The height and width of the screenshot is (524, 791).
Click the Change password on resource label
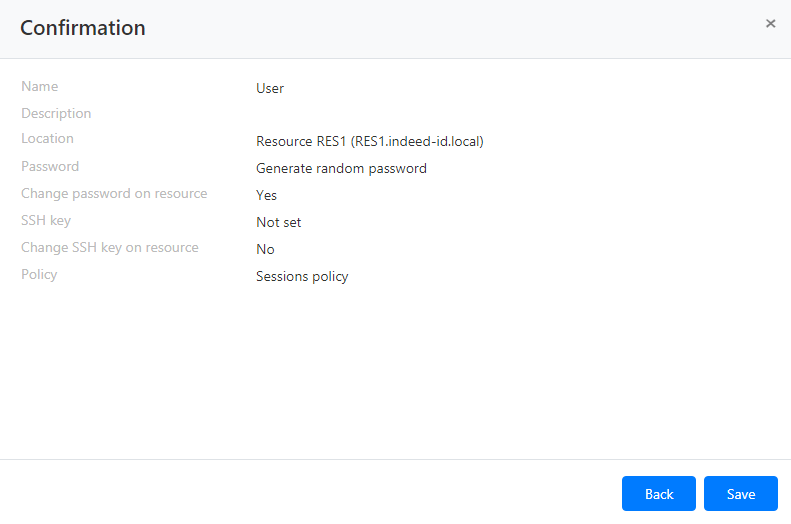[x=114, y=194]
